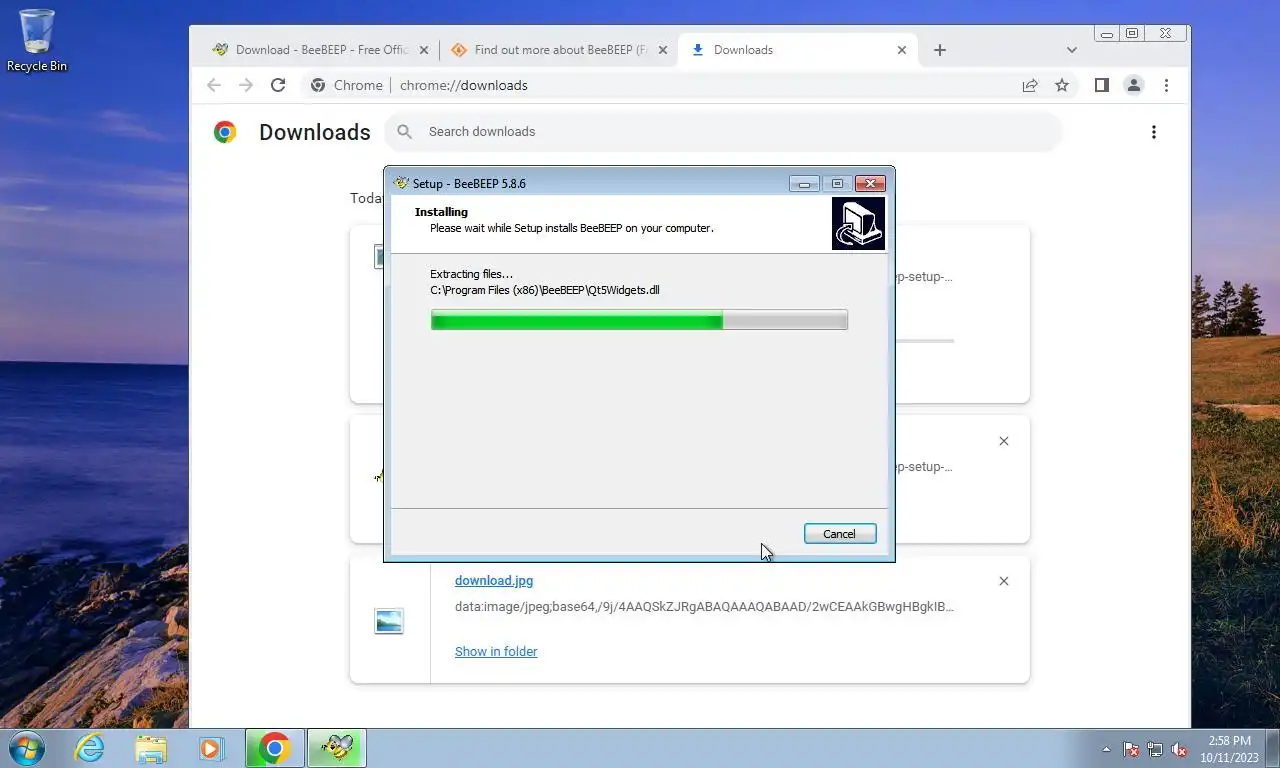
Task: Switch to the BeeBEEP setup taskbar button
Action: click(x=337, y=748)
